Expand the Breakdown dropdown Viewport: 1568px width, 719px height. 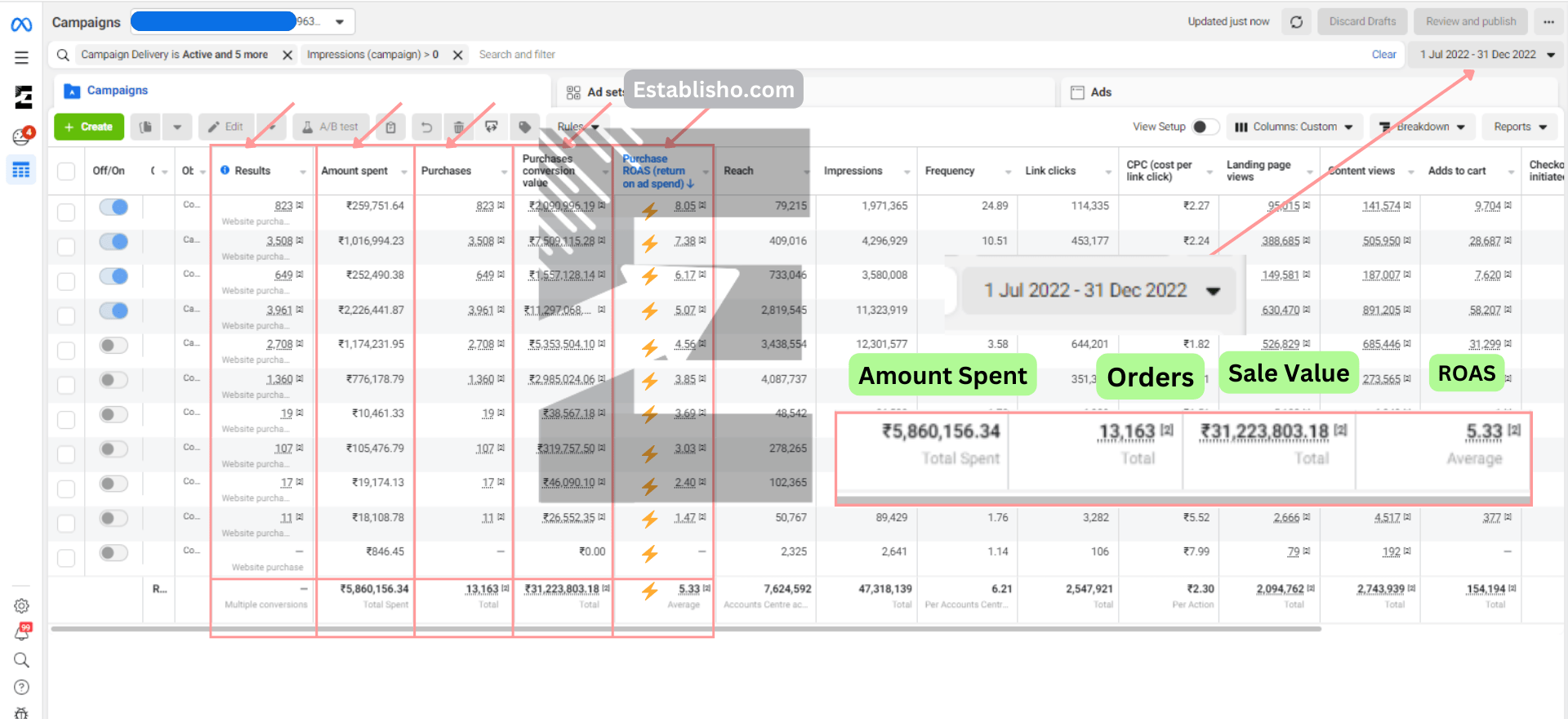coord(1422,127)
